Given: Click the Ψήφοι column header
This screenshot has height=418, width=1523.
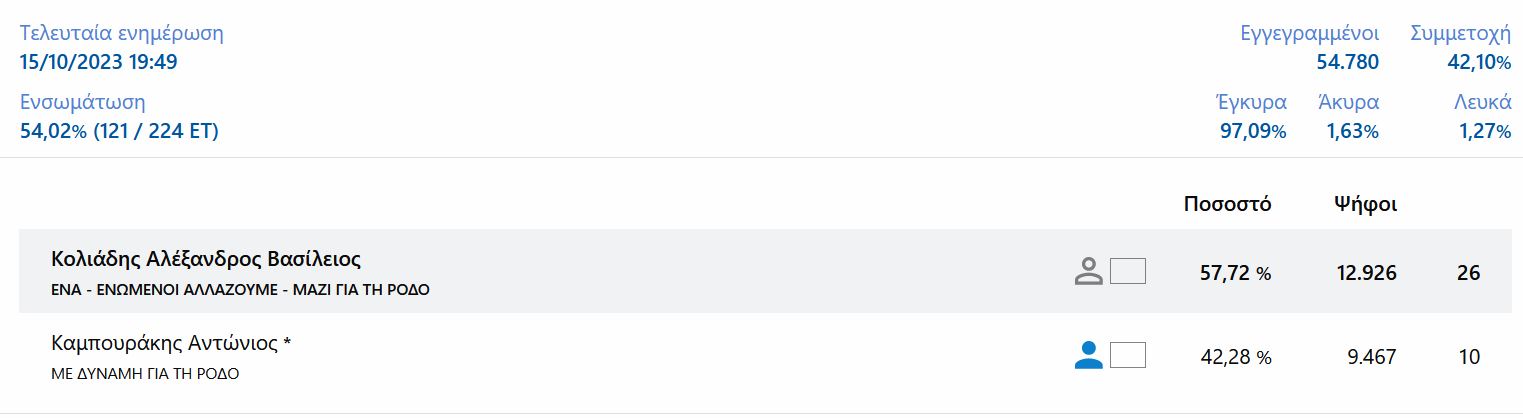Looking at the screenshot, I should [1365, 205].
